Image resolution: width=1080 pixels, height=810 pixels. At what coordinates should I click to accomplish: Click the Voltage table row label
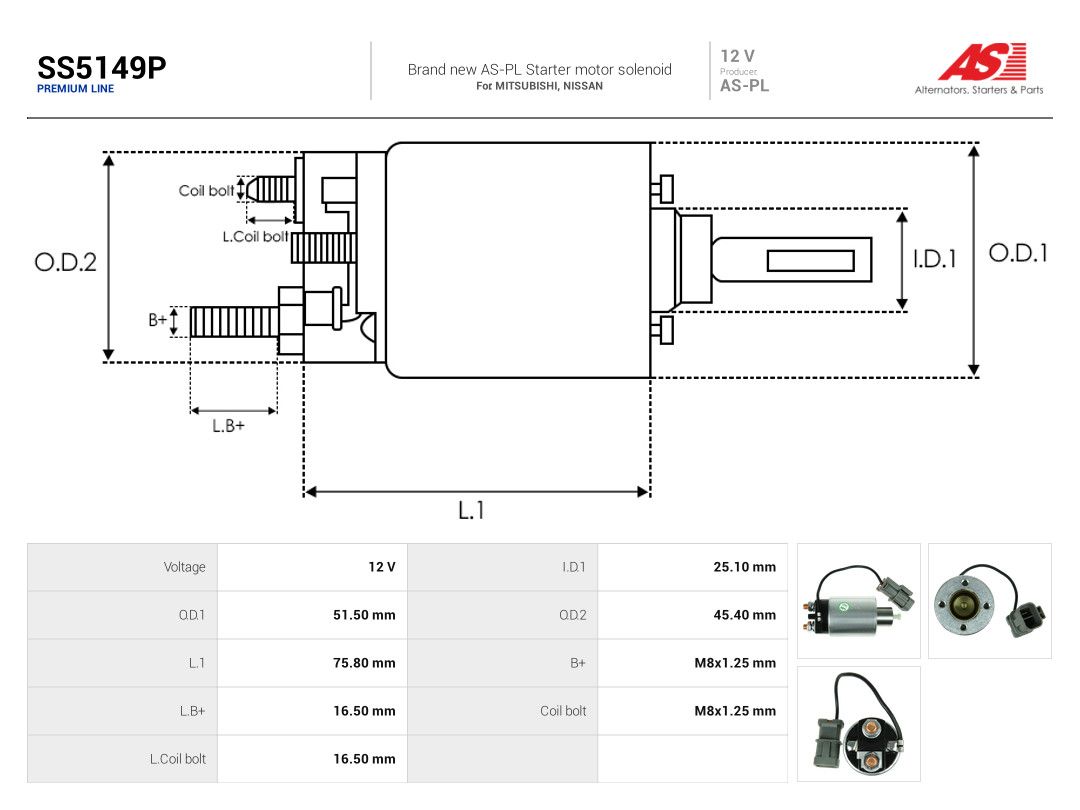[x=185, y=567]
